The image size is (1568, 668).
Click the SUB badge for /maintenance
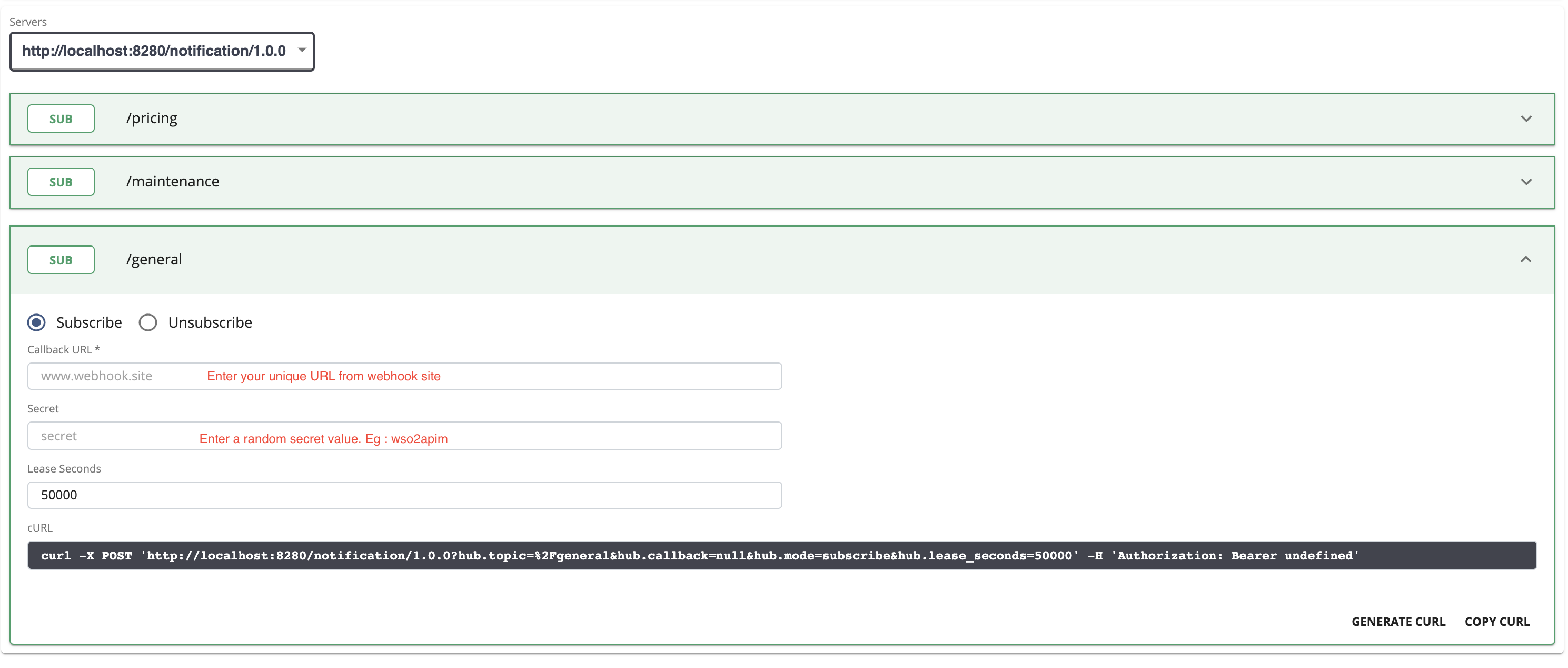click(x=61, y=181)
